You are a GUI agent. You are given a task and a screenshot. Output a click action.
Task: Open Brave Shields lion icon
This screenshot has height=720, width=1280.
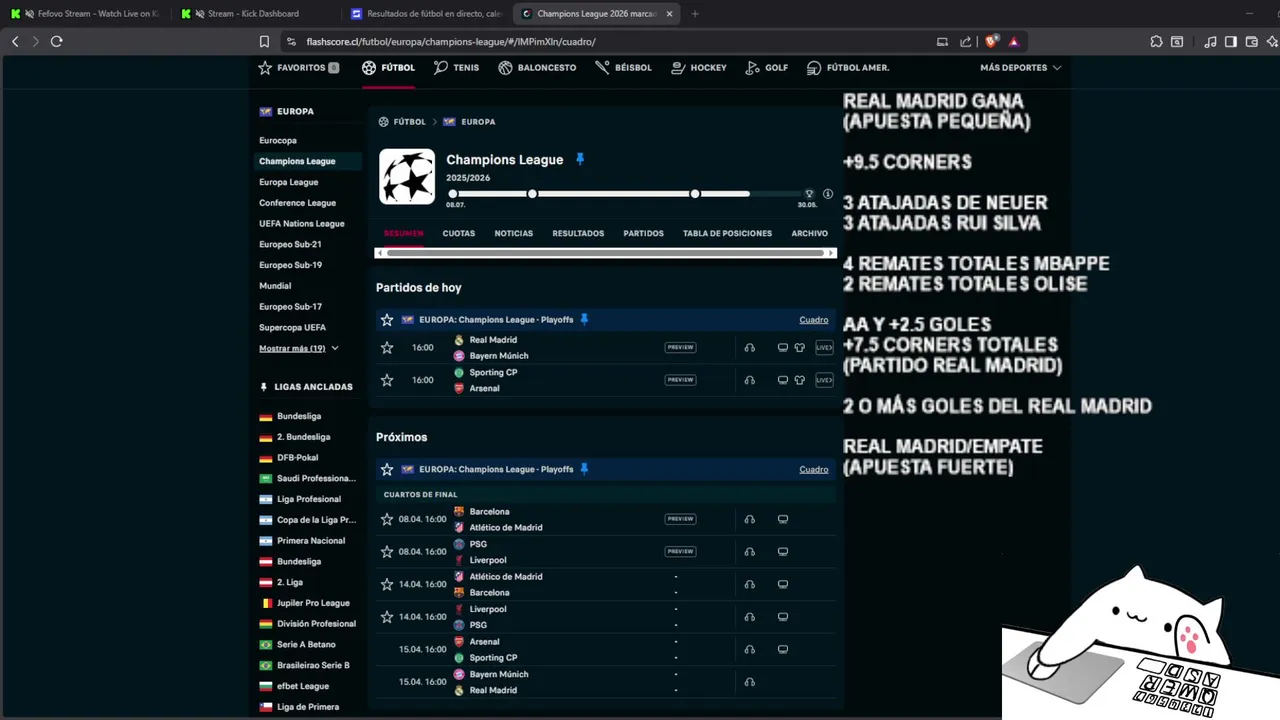tap(991, 41)
